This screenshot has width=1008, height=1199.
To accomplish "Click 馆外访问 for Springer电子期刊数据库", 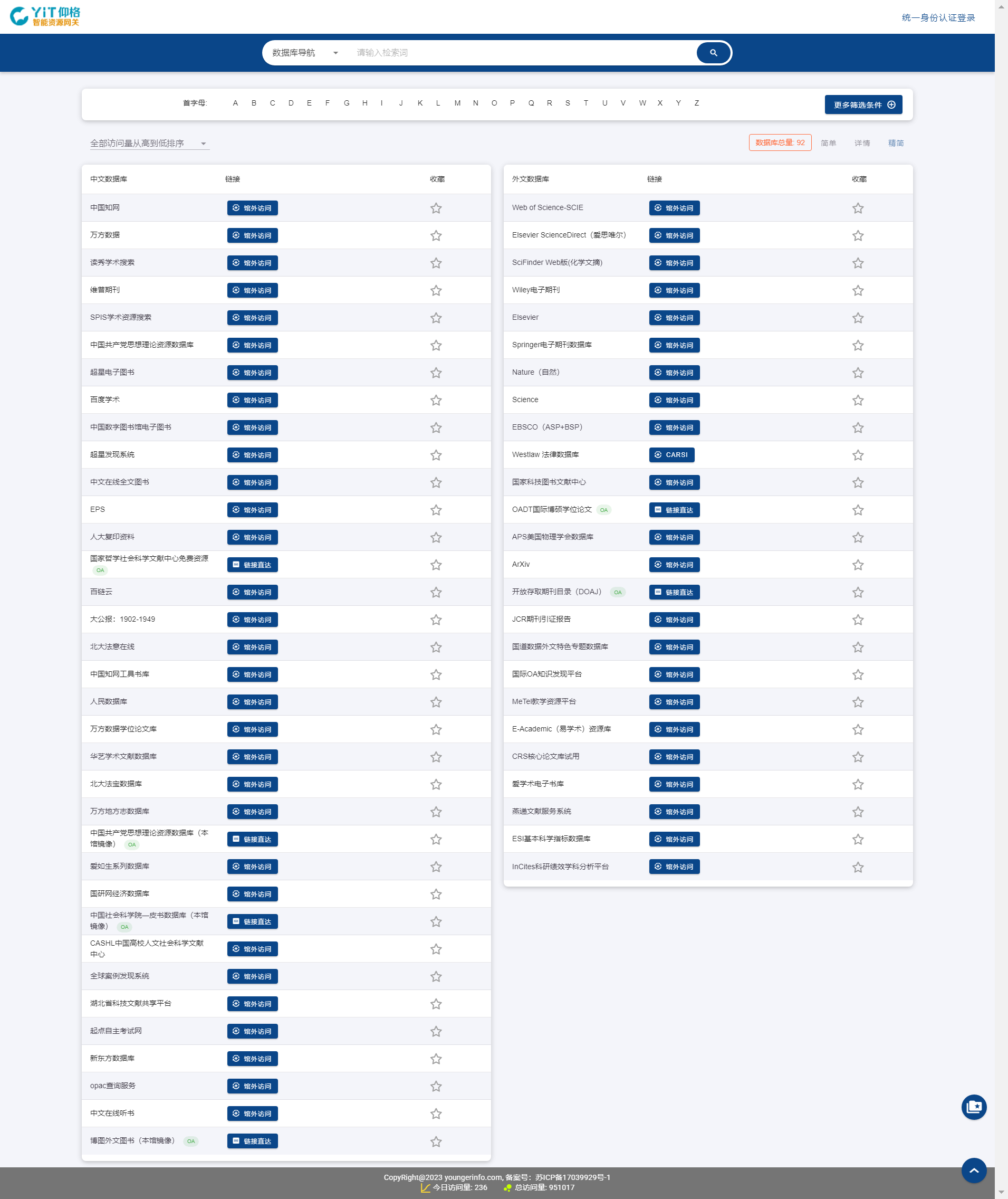I will point(674,345).
